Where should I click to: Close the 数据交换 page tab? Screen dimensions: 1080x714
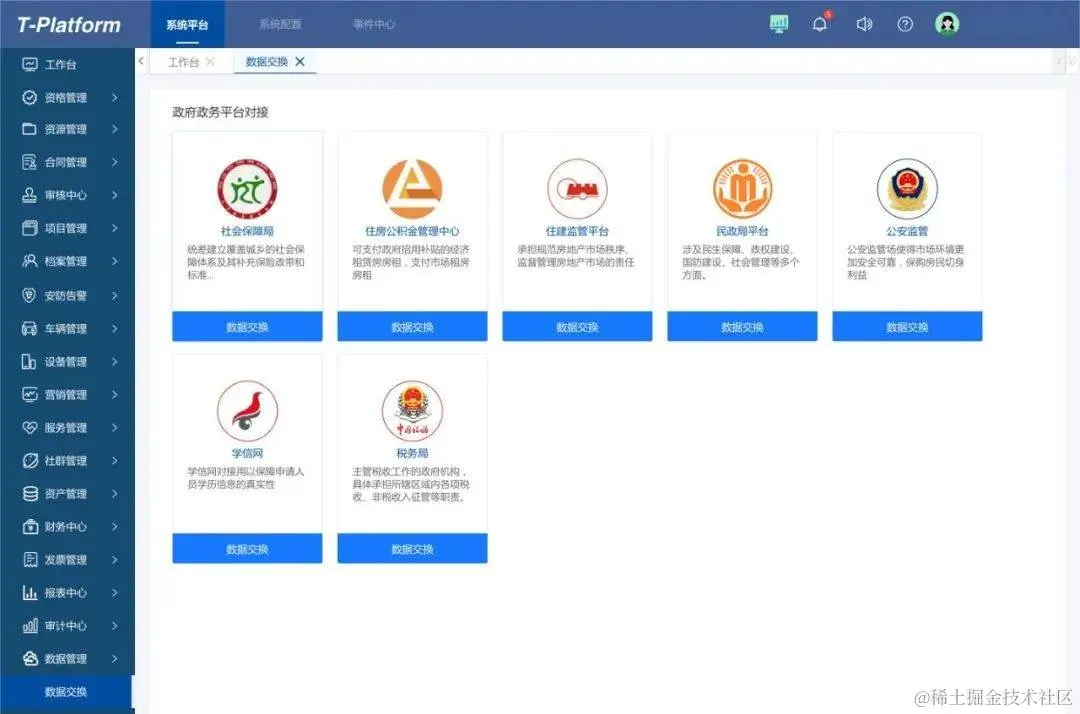300,62
